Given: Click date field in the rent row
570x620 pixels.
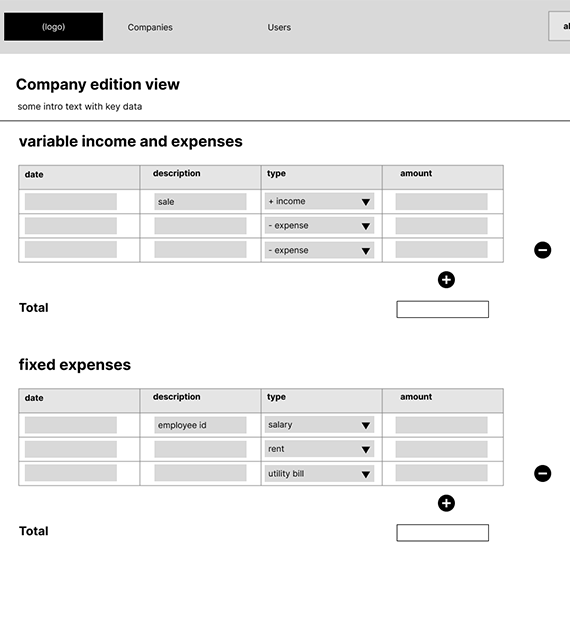Looking at the screenshot, I should (71, 449).
